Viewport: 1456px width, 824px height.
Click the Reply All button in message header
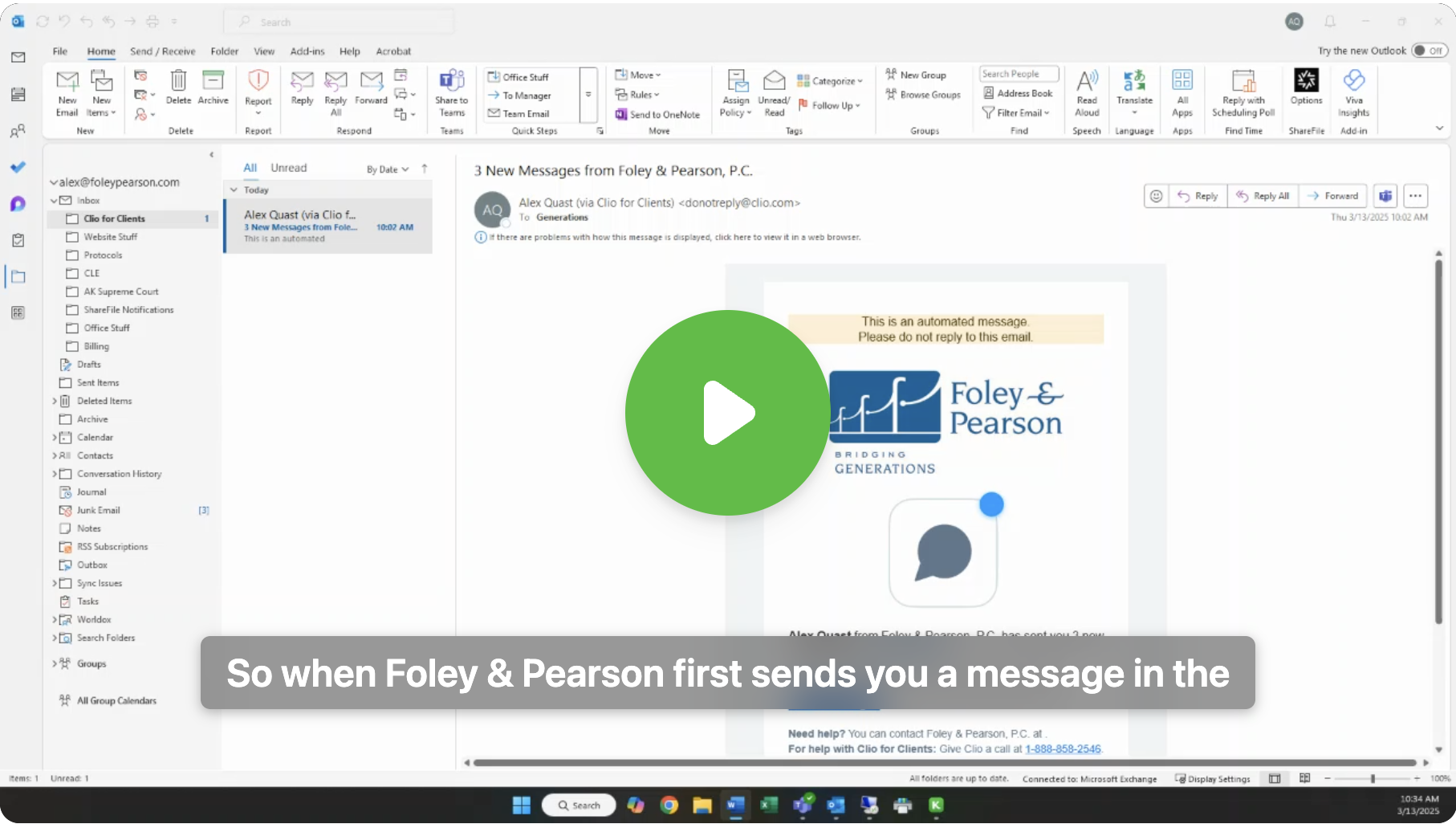pyautogui.click(x=1263, y=196)
